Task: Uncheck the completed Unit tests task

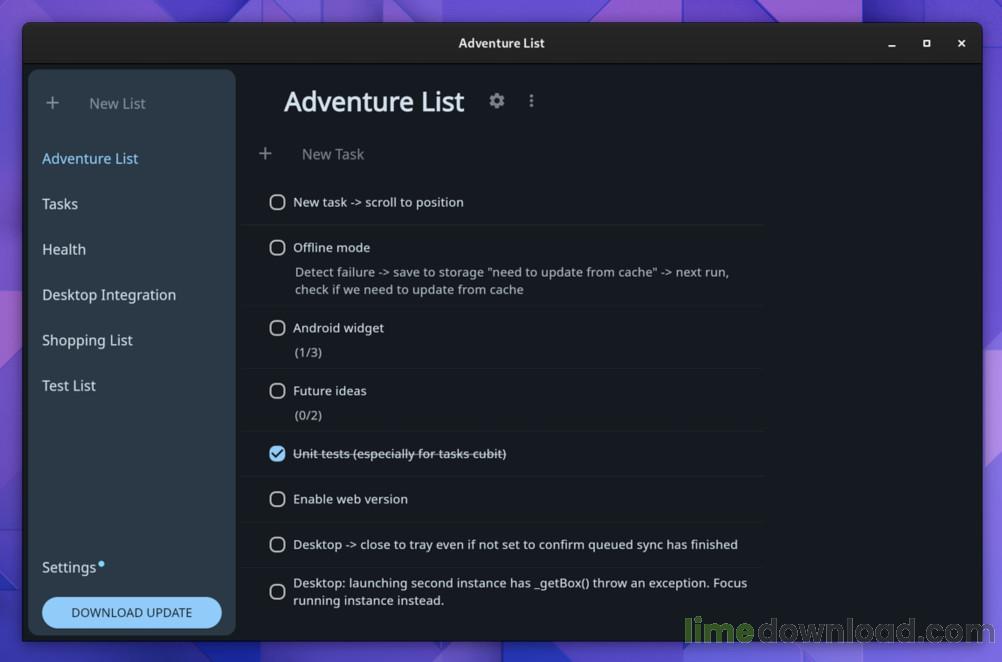Action: tap(277, 454)
